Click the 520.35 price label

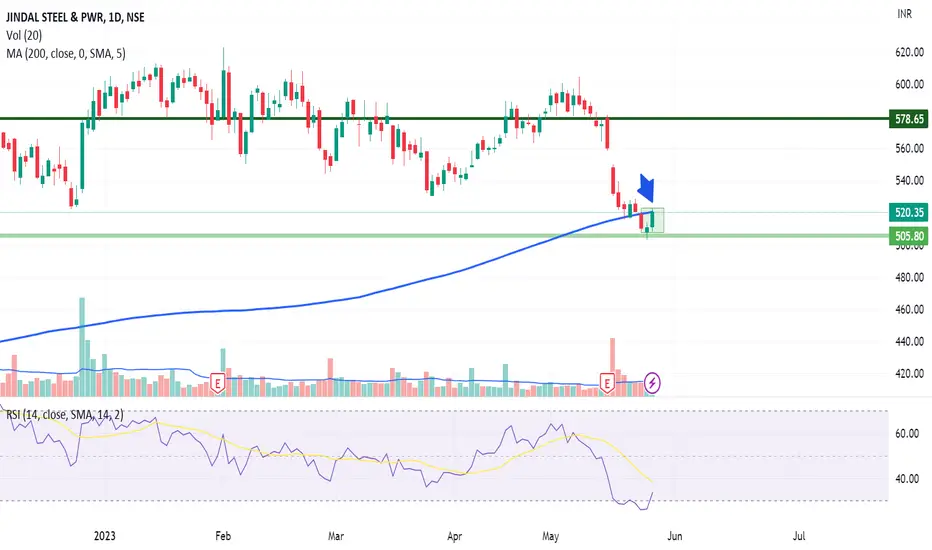tap(909, 212)
